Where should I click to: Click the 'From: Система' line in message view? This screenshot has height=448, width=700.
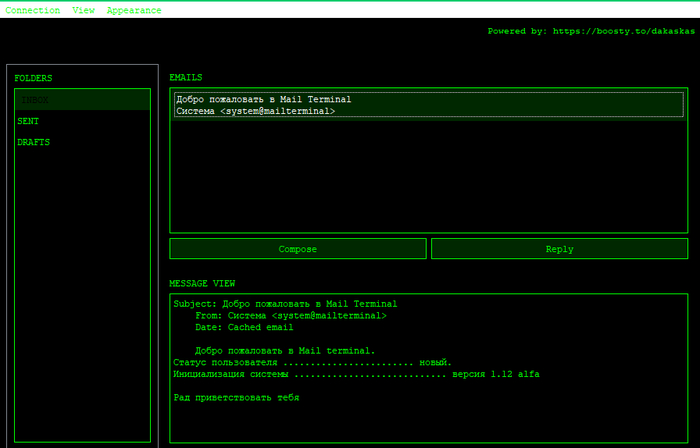[291, 315]
